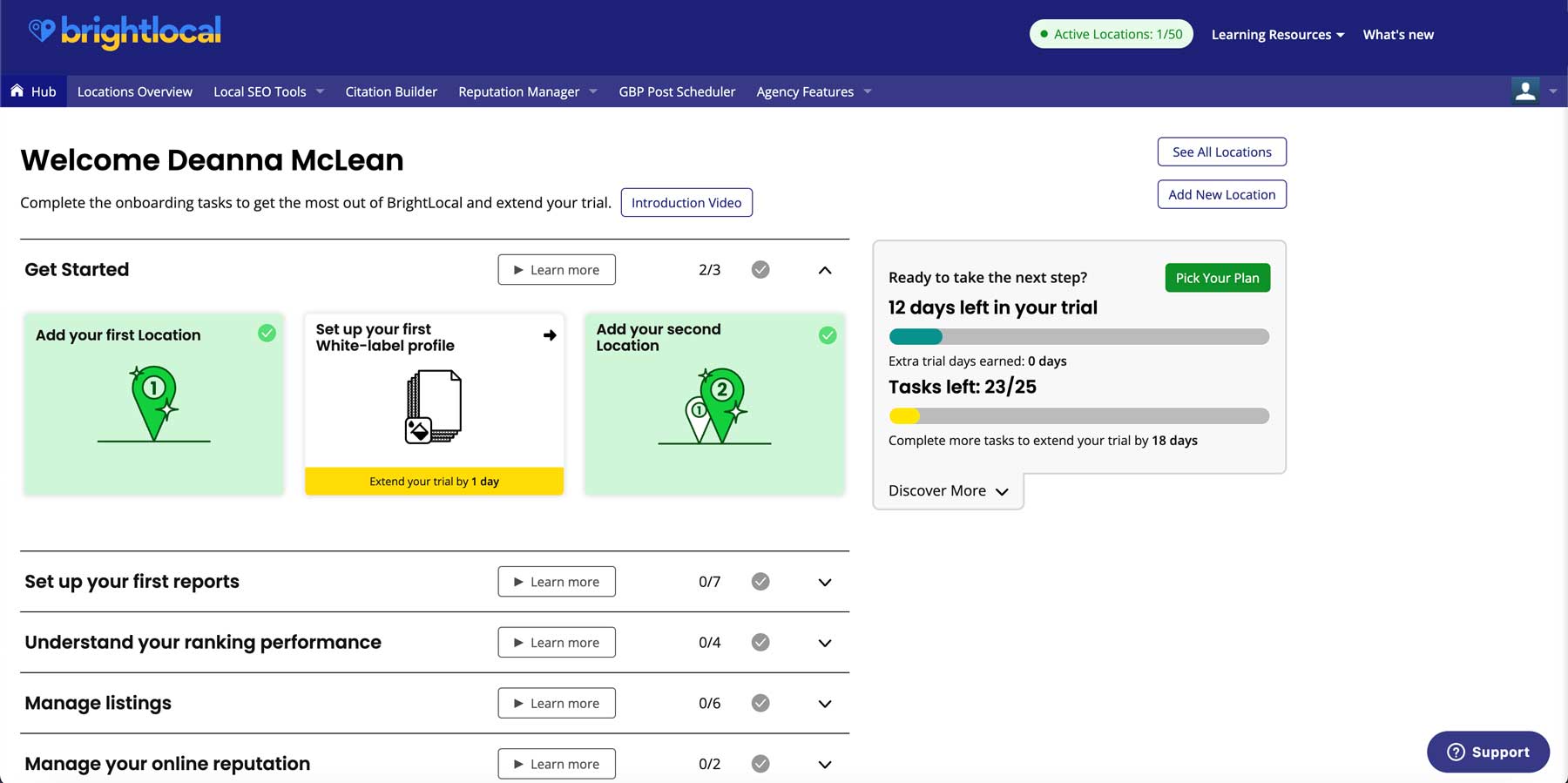
Task: Click the BrightLocal logo
Action: tap(125, 32)
